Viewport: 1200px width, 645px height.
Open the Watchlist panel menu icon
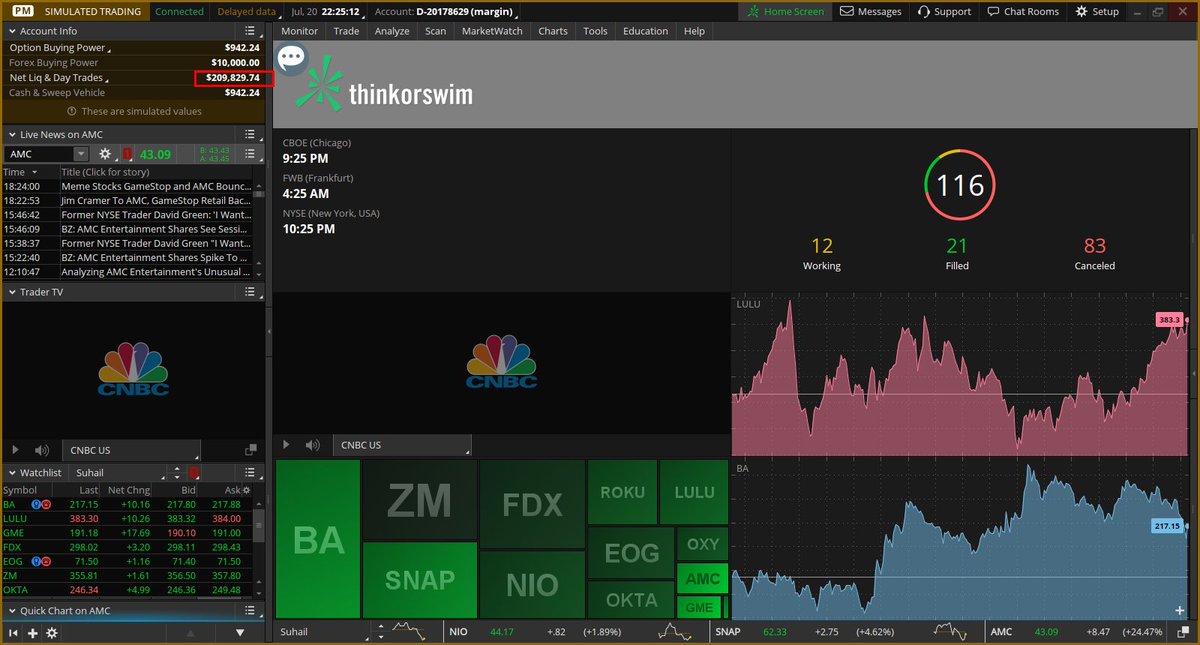pyautogui.click(x=251, y=472)
